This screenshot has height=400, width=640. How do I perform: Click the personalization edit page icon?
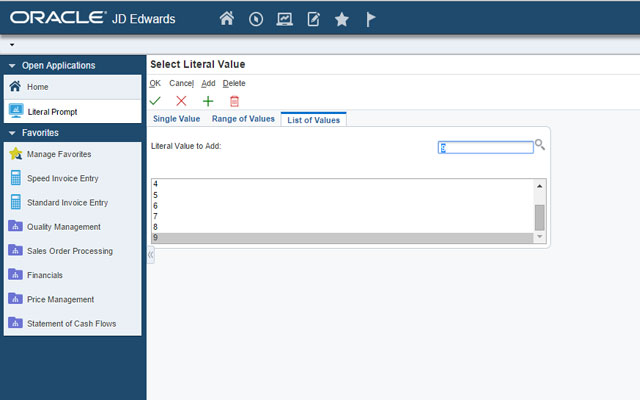click(x=313, y=19)
